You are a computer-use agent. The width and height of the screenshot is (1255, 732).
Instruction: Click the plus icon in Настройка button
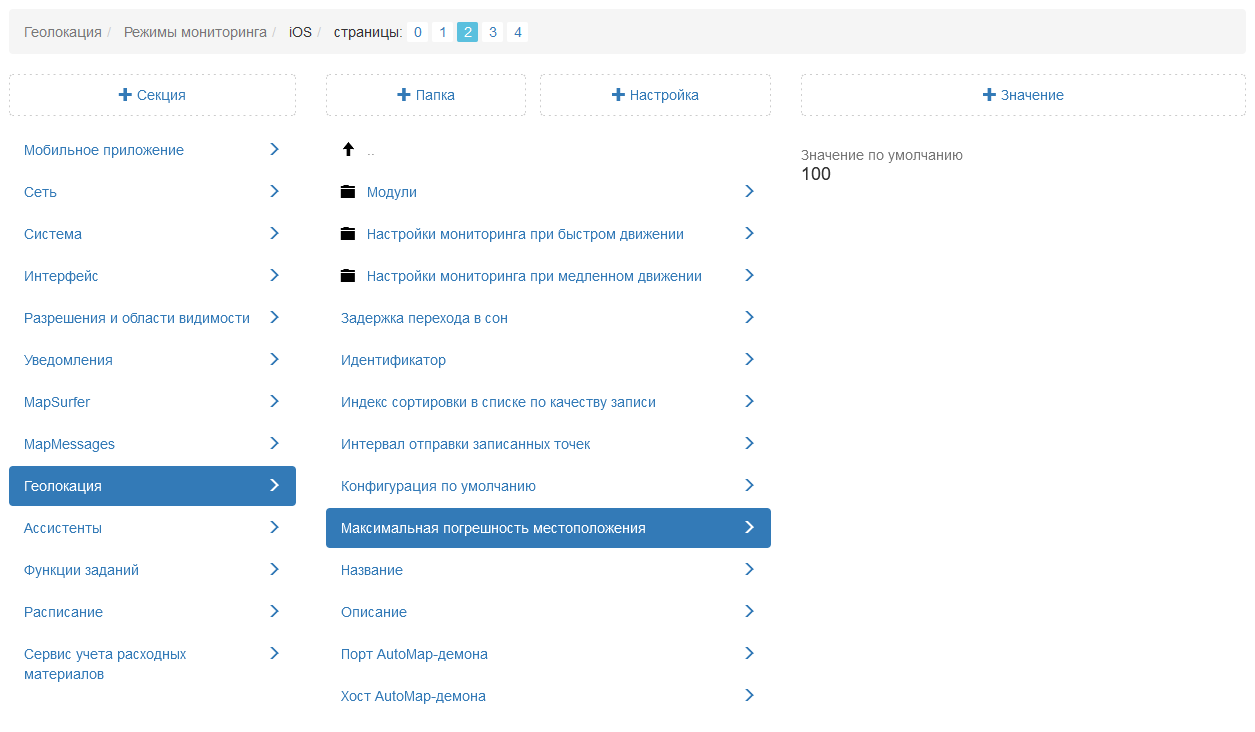(x=618, y=95)
